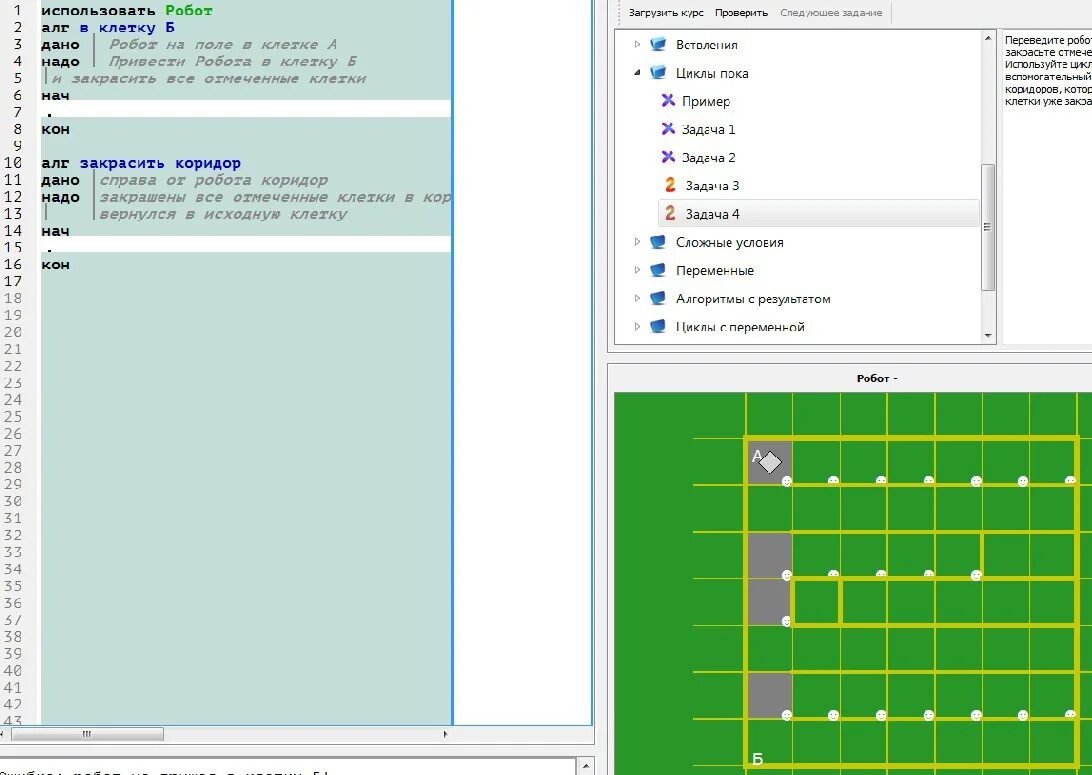Place cursor on editable line 7
The width and height of the screenshot is (1092, 775).
246,111
